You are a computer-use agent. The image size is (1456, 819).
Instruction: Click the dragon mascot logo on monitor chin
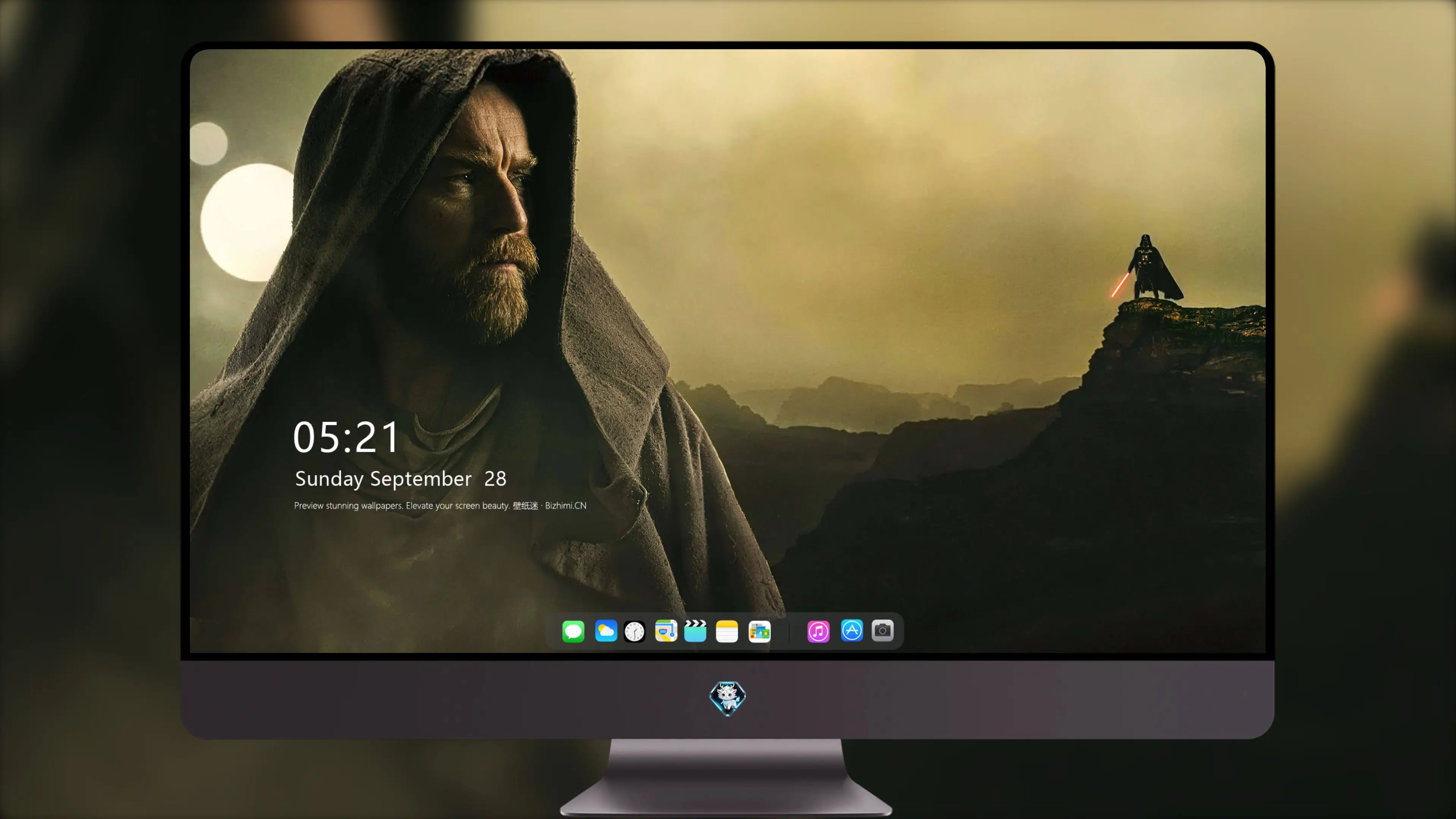coord(728,698)
